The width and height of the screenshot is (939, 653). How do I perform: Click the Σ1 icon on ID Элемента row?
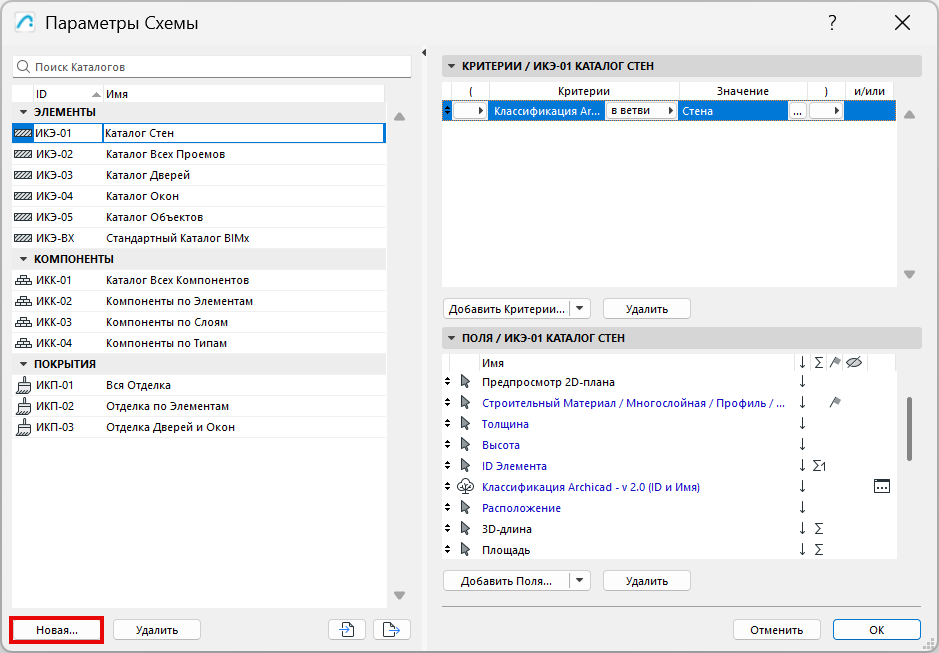coord(819,466)
